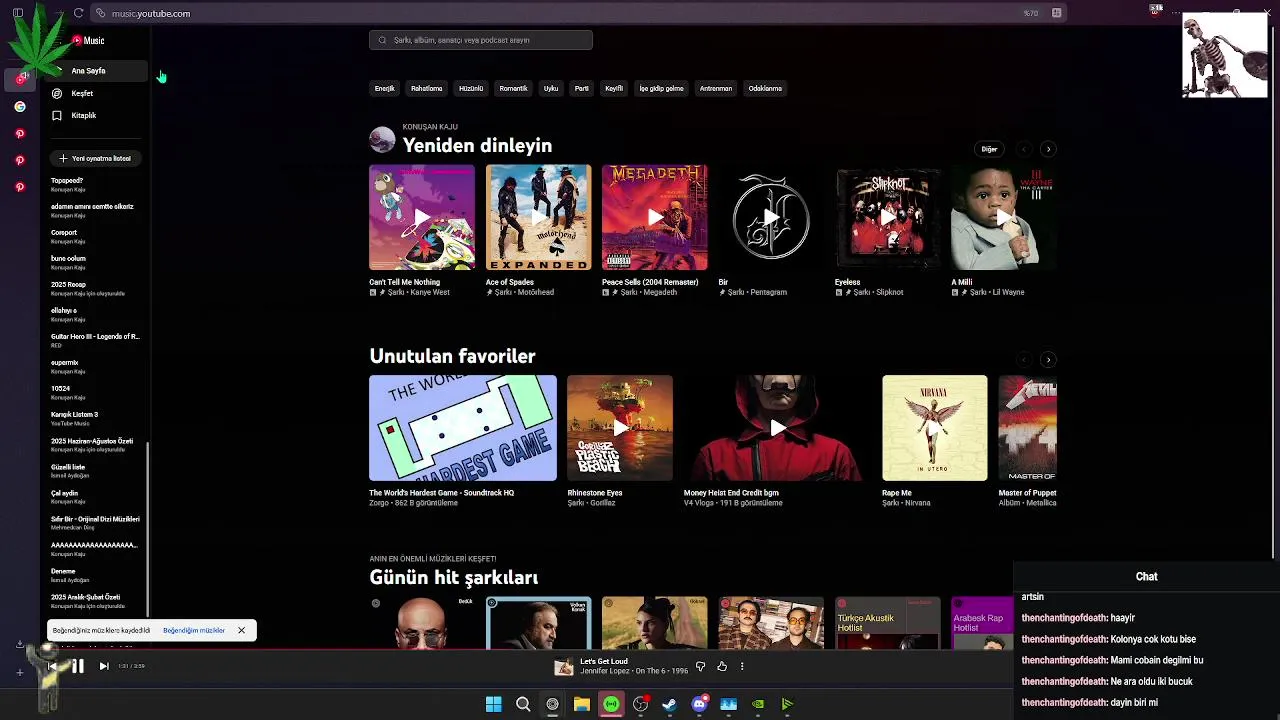1280x720 pixels.
Task: Play Can't Tell Me Nothing album thumbnail
Action: (x=422, y=218)
